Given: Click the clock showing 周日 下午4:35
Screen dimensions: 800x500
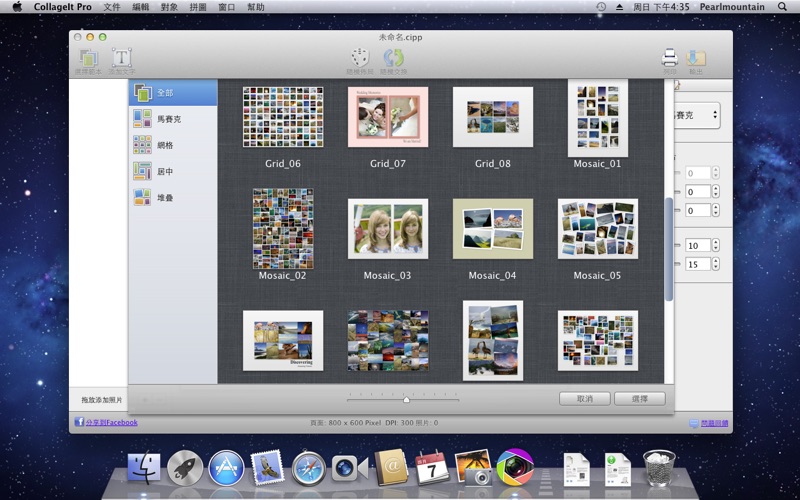Looking at the screenshot, I should click(661, 7).
